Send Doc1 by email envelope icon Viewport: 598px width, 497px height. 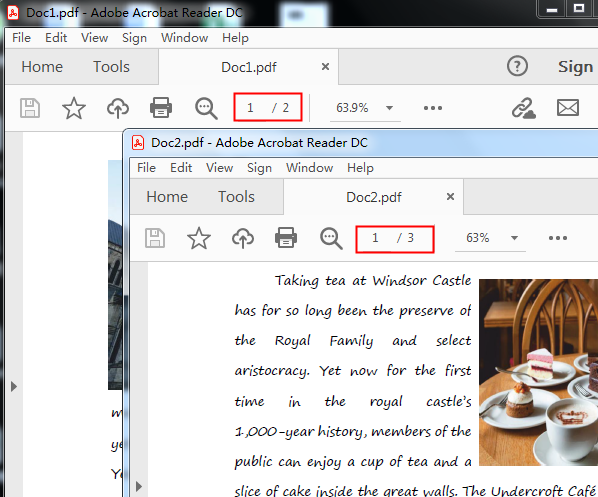pos(568,108)
